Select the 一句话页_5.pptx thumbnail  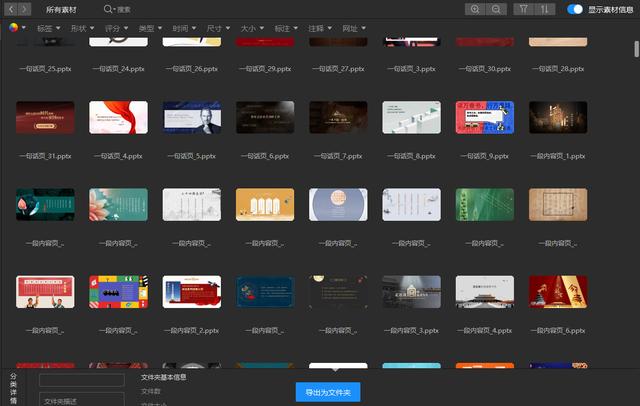click(192, 118)
